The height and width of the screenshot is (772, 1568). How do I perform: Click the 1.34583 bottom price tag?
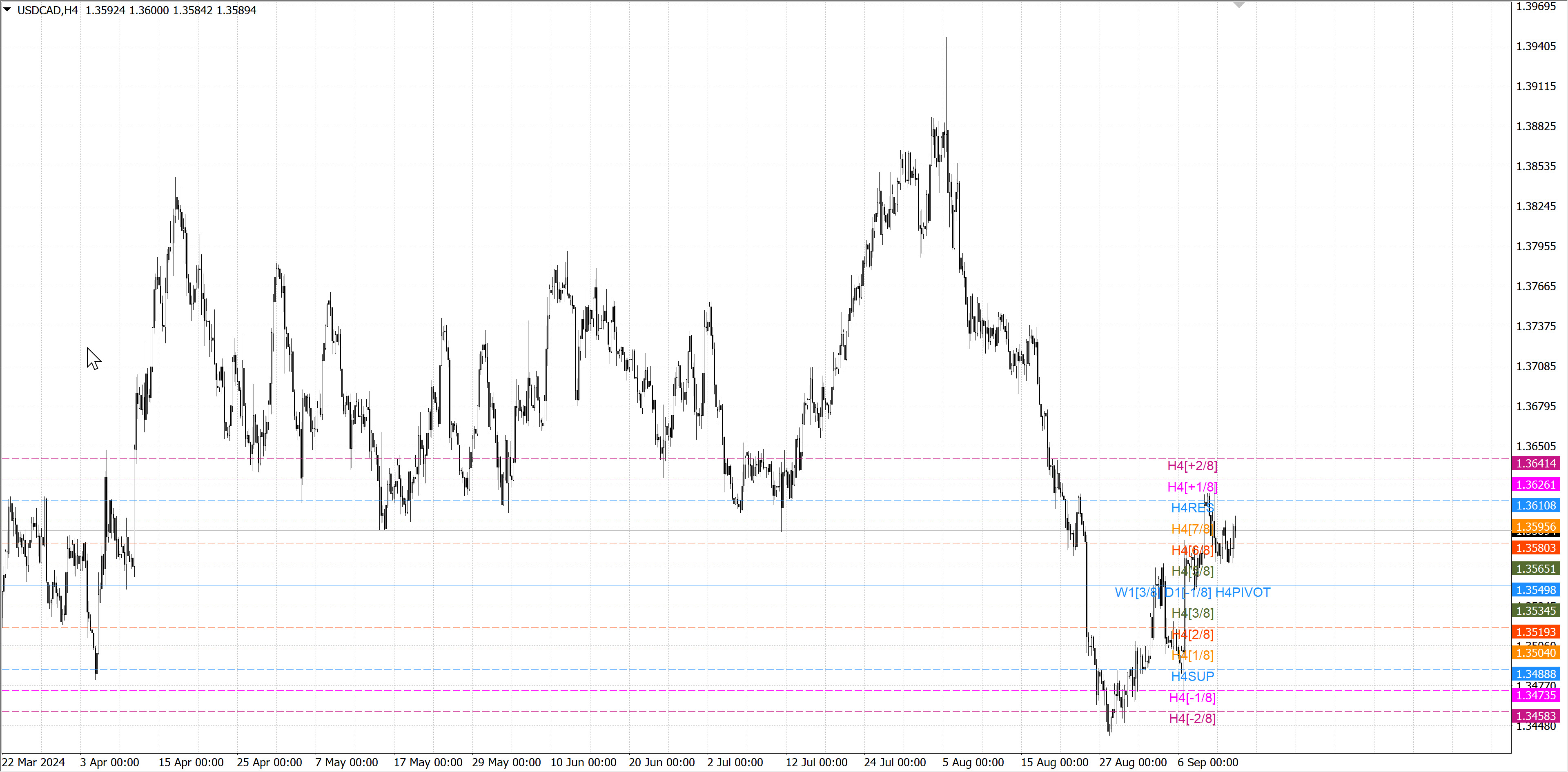tap(1535, 715)
